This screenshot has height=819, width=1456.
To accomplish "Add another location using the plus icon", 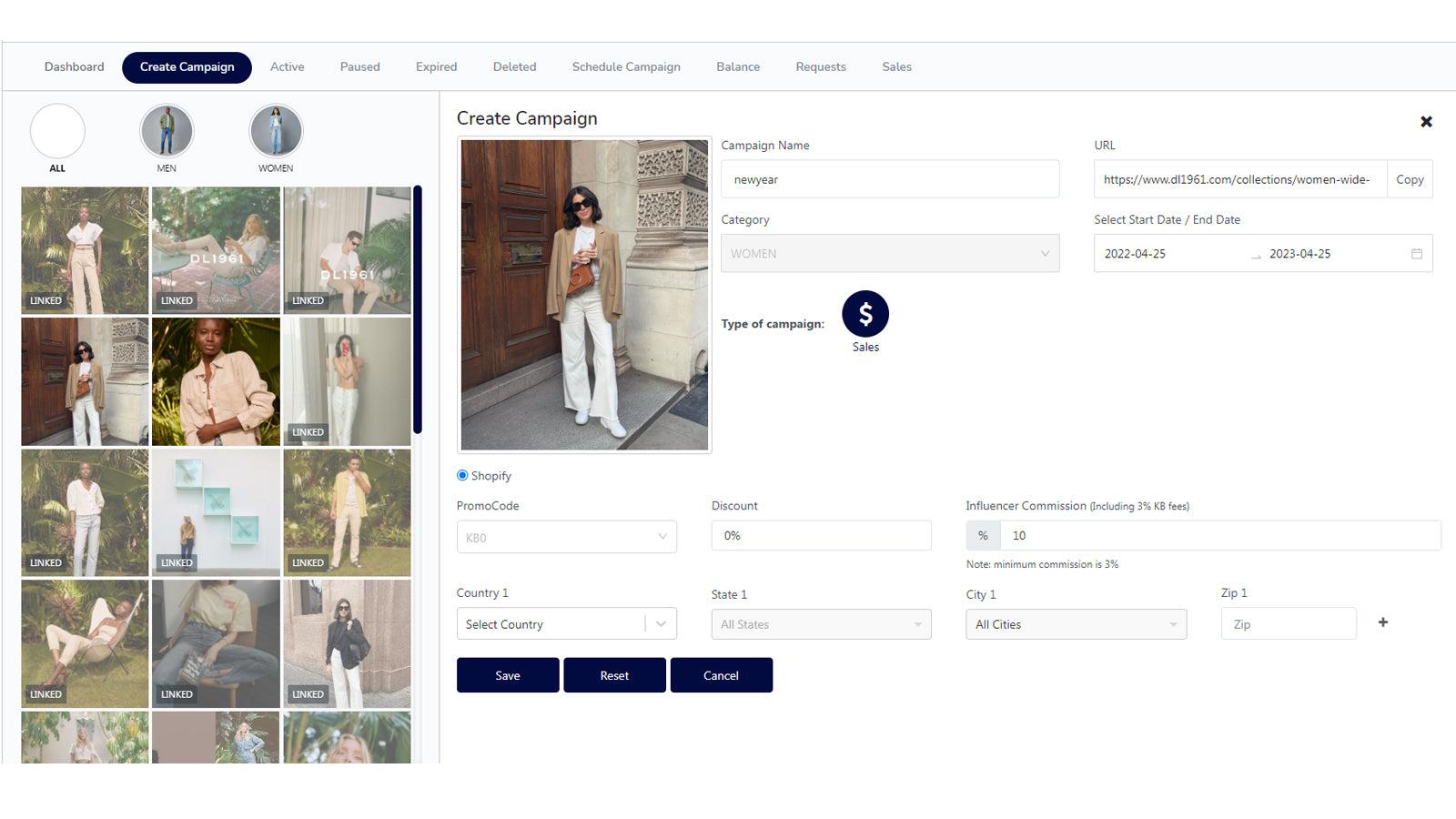I will 1382,622.
